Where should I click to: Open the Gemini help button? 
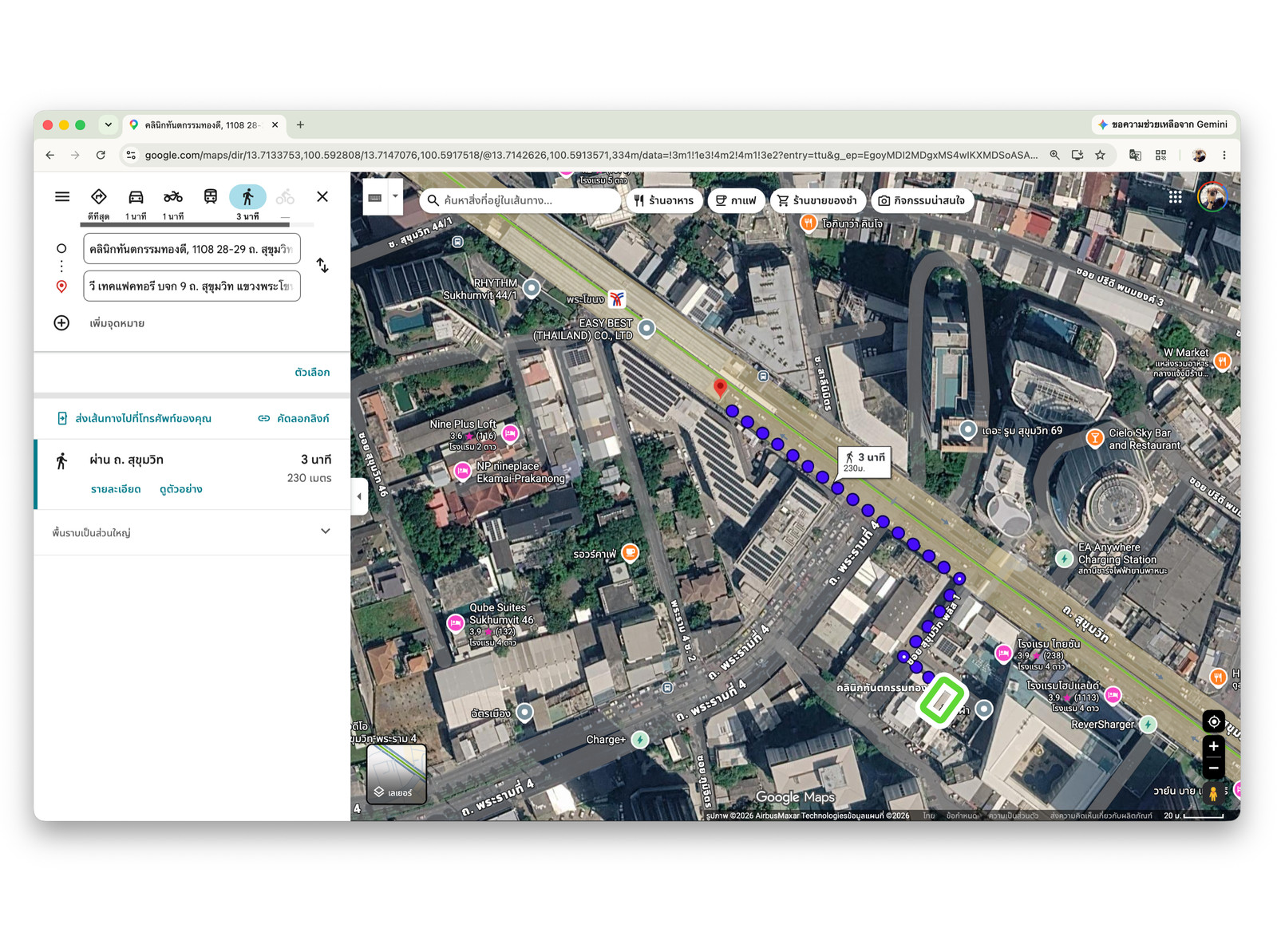click(x=1163, y=124)
